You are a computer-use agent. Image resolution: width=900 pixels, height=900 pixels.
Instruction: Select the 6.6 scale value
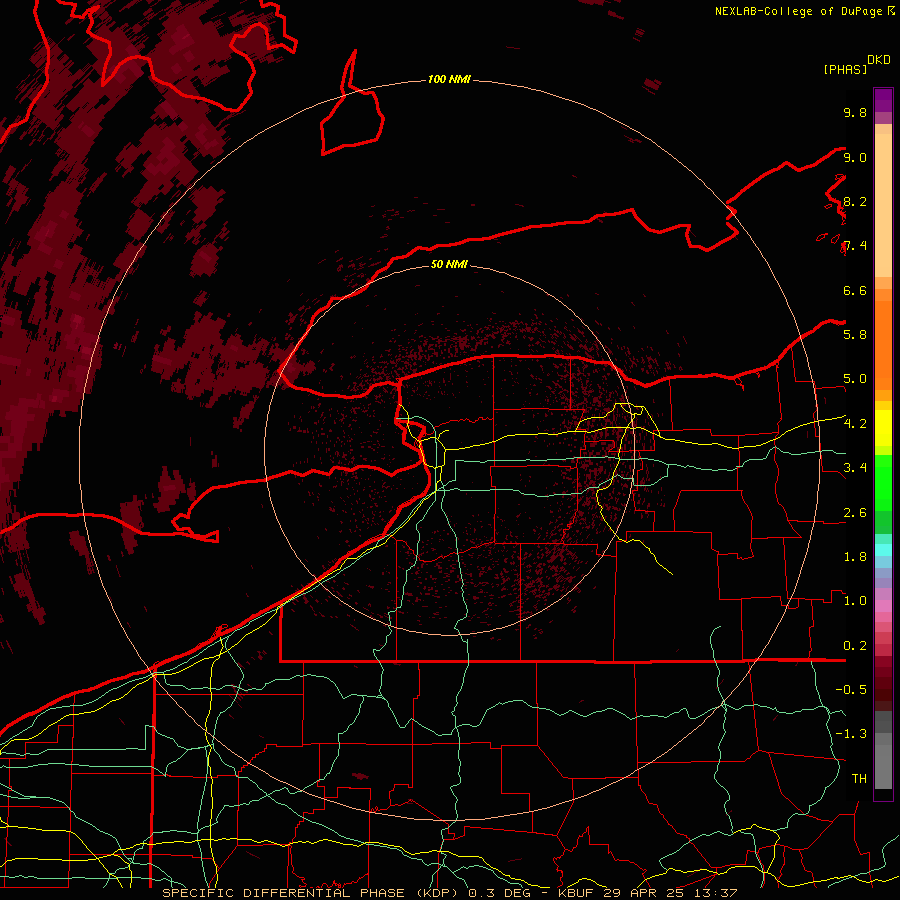(855, 290)
